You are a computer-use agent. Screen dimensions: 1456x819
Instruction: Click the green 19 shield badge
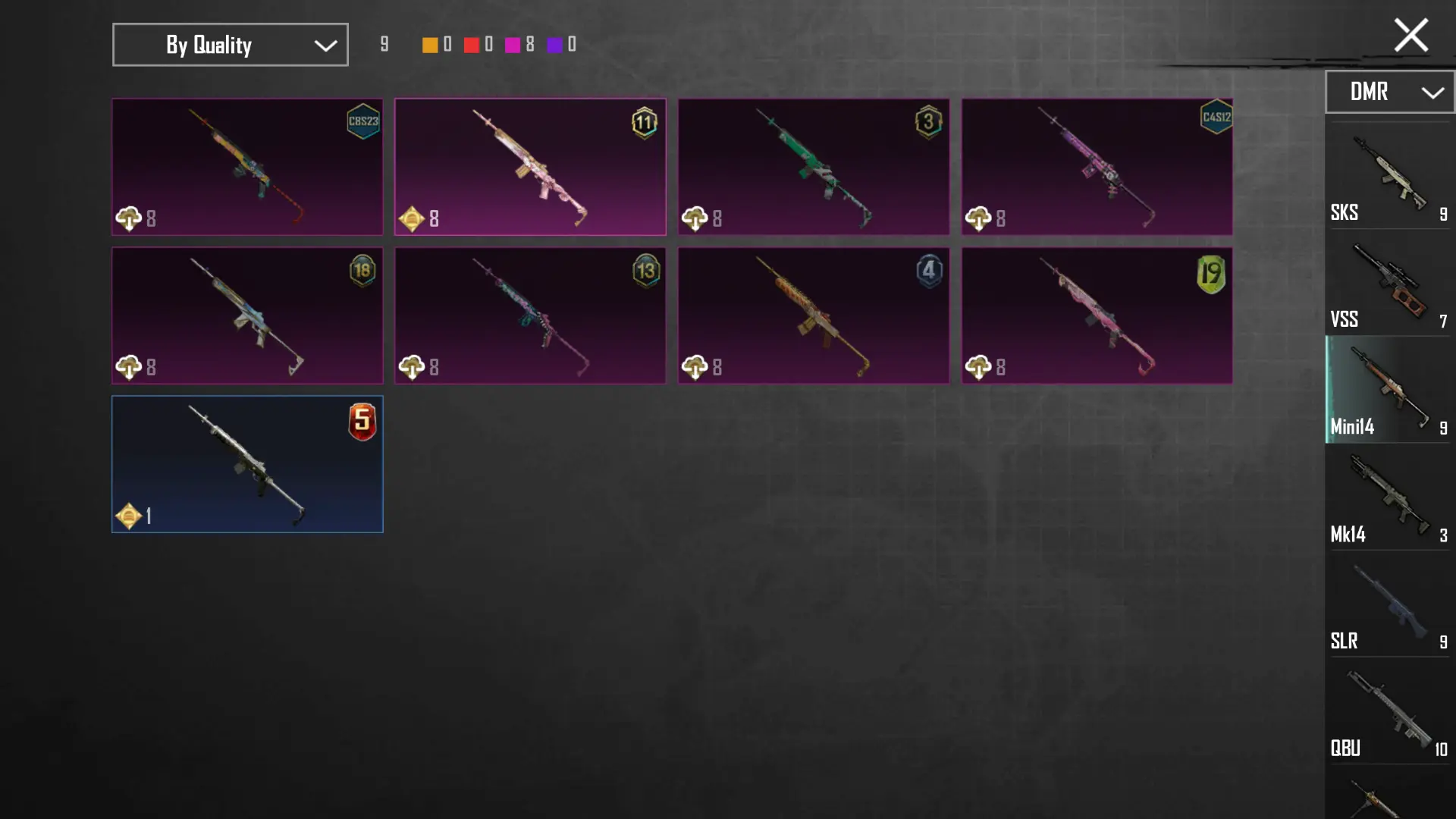tap(1211, 274)
